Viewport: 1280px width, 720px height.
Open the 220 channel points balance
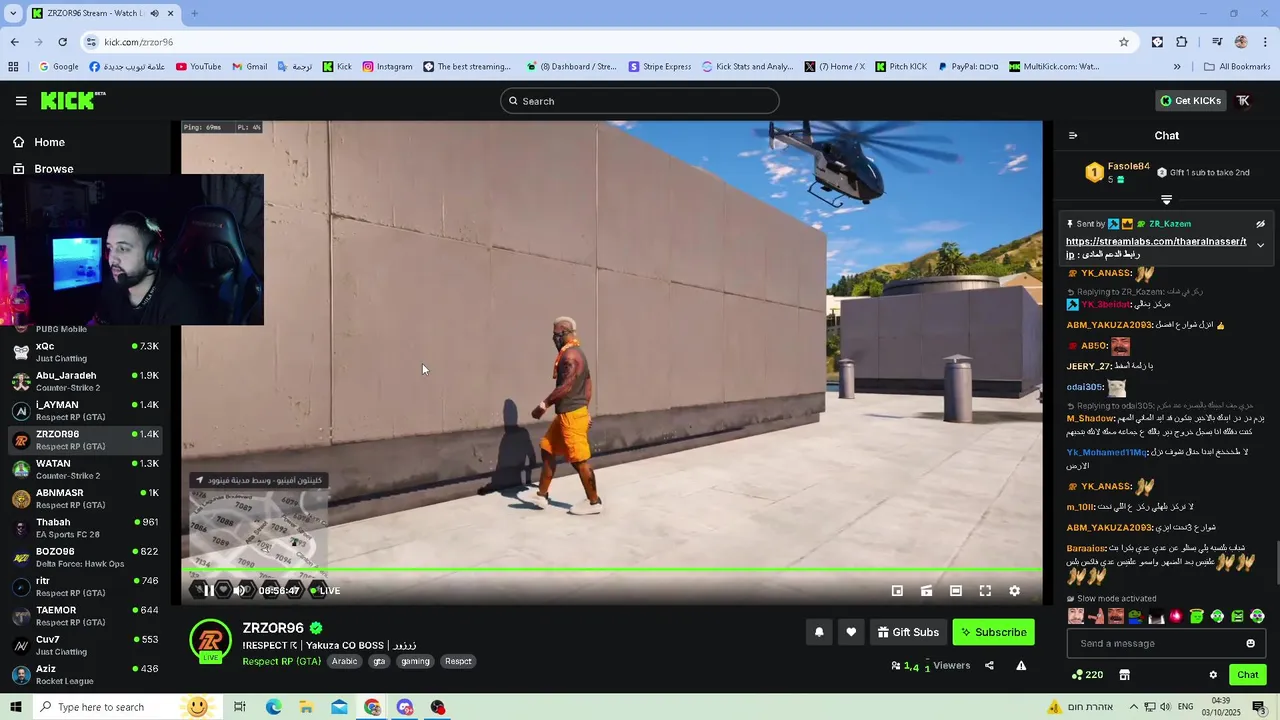coord(1087,675)
